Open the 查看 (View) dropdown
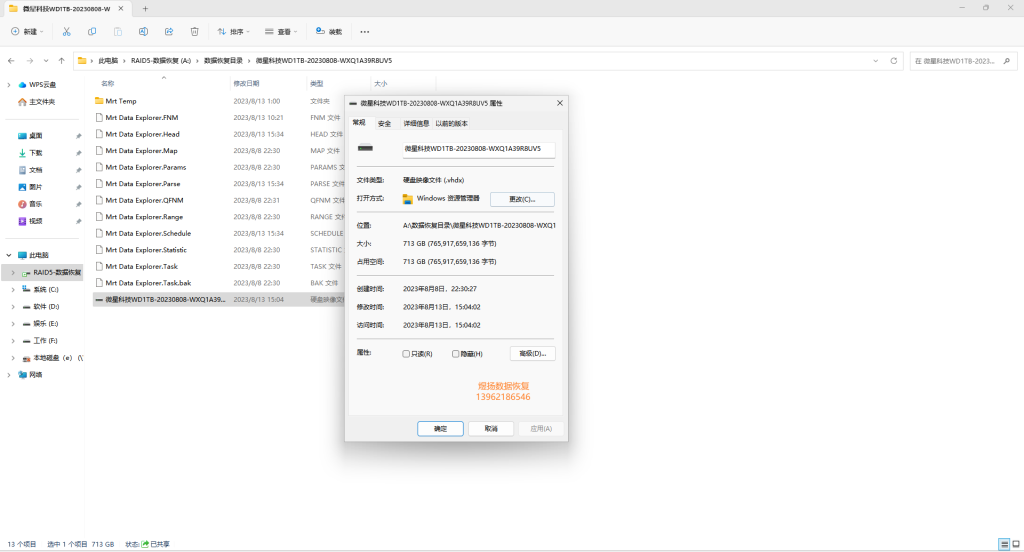 pyautogui.click(x=281, y=31)
